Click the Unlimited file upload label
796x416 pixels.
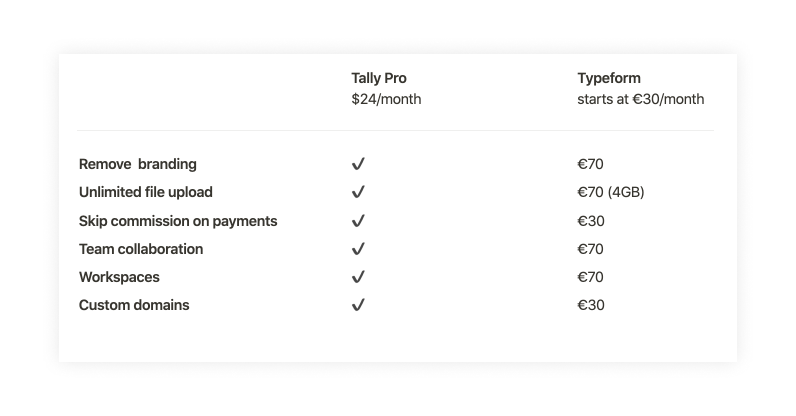pos(146,192)
